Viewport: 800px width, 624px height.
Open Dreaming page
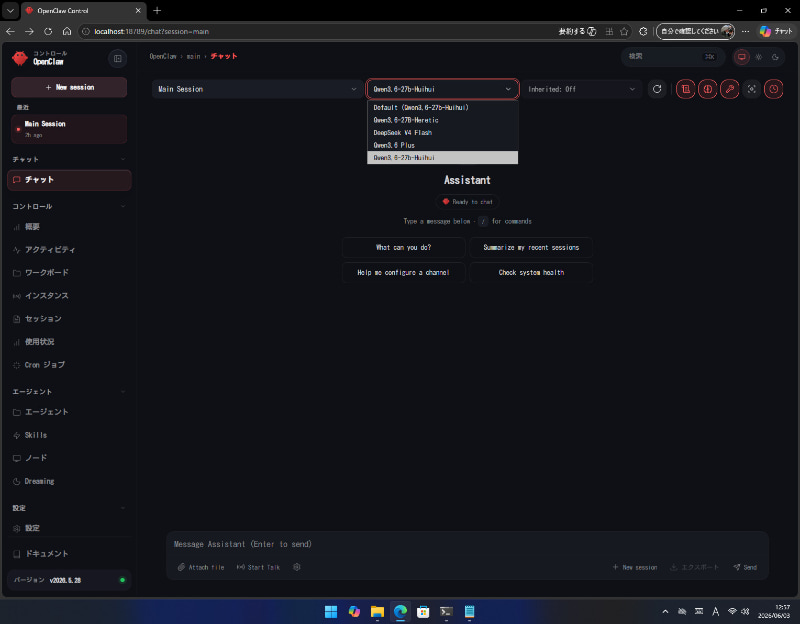coord(69,481)
